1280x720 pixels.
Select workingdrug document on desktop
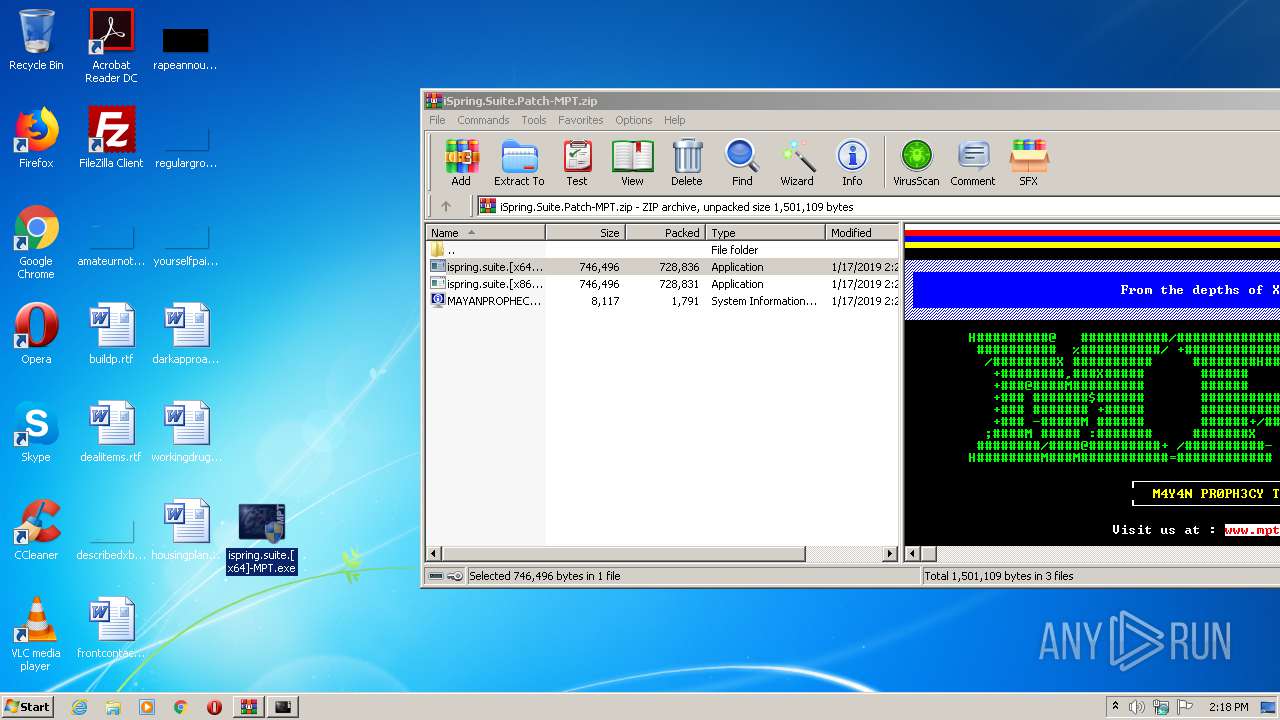186,432
